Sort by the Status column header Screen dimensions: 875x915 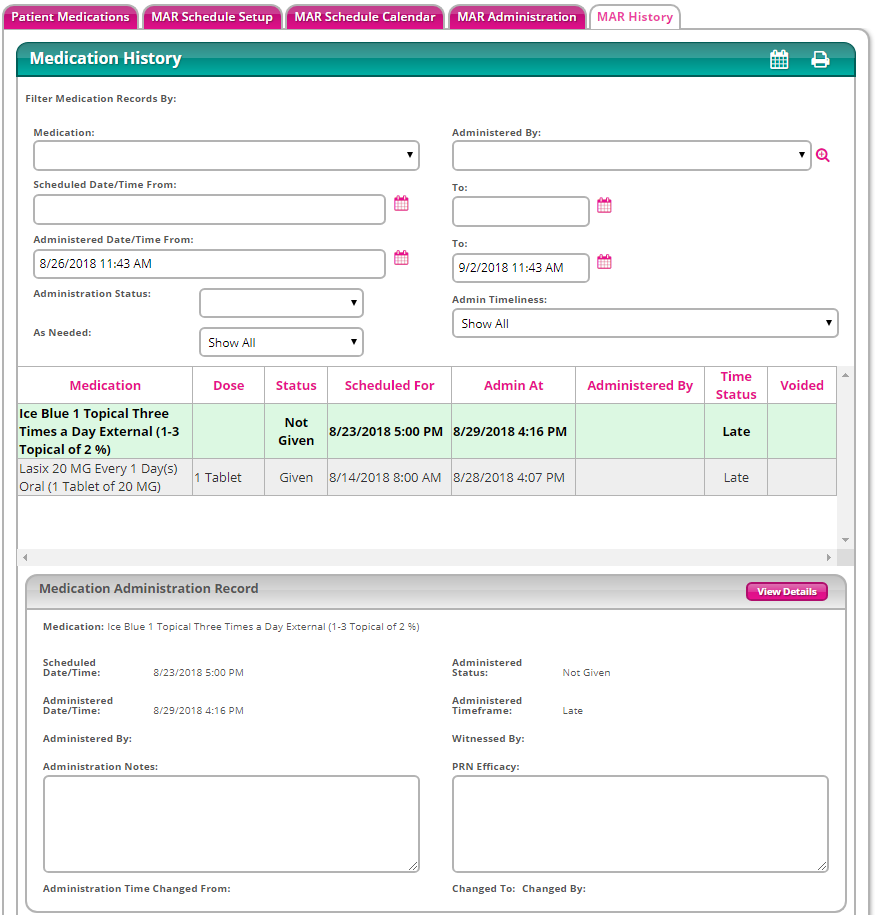pos(296,385)
